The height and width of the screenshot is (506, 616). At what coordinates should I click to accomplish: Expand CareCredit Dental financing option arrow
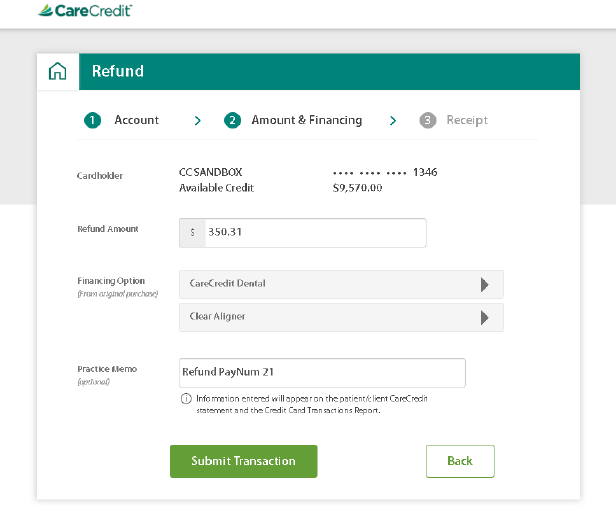tap(485, 284)
